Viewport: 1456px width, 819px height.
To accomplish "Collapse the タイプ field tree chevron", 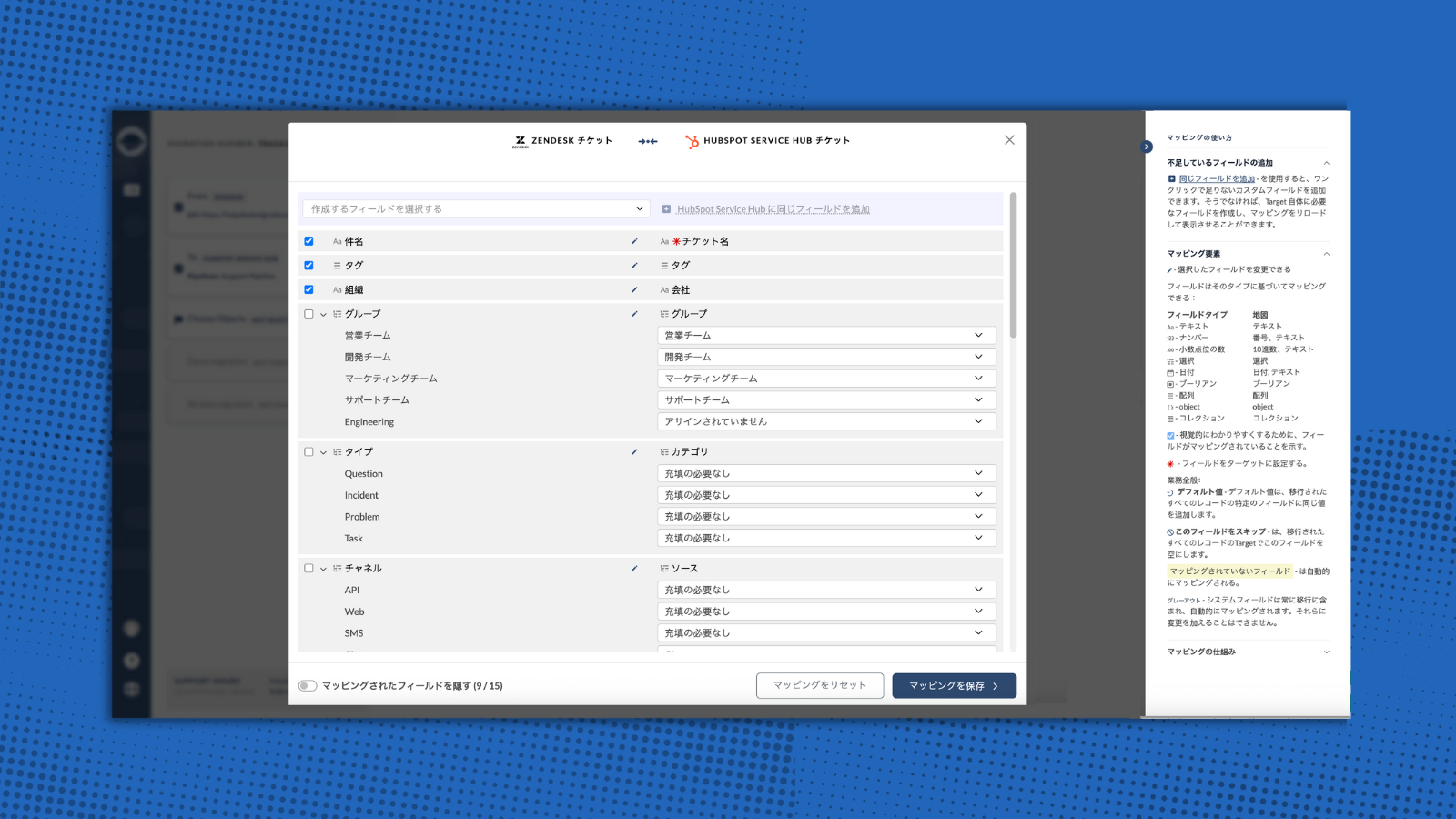I will 323,452.
